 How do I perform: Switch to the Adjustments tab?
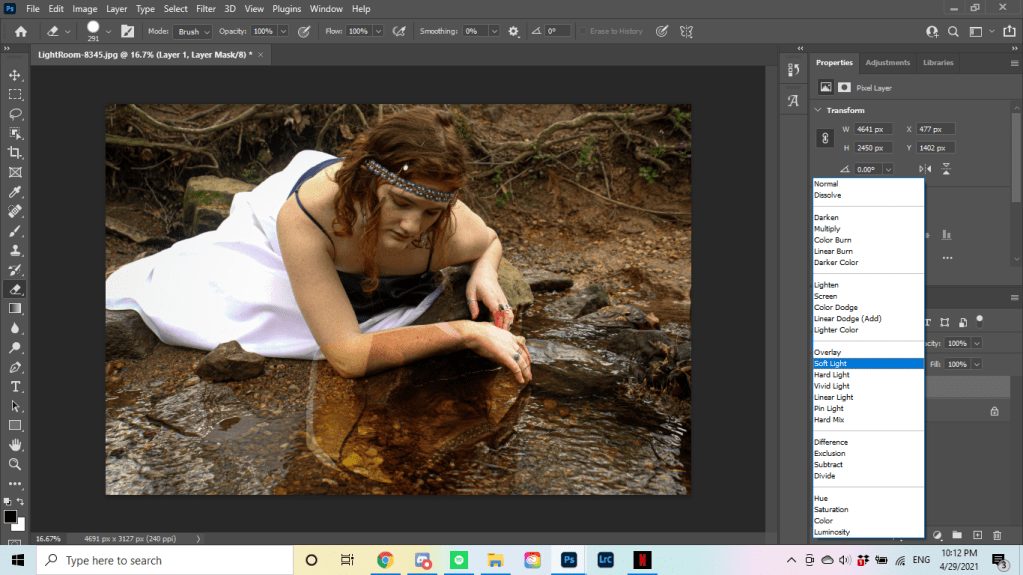coord(887,63)
